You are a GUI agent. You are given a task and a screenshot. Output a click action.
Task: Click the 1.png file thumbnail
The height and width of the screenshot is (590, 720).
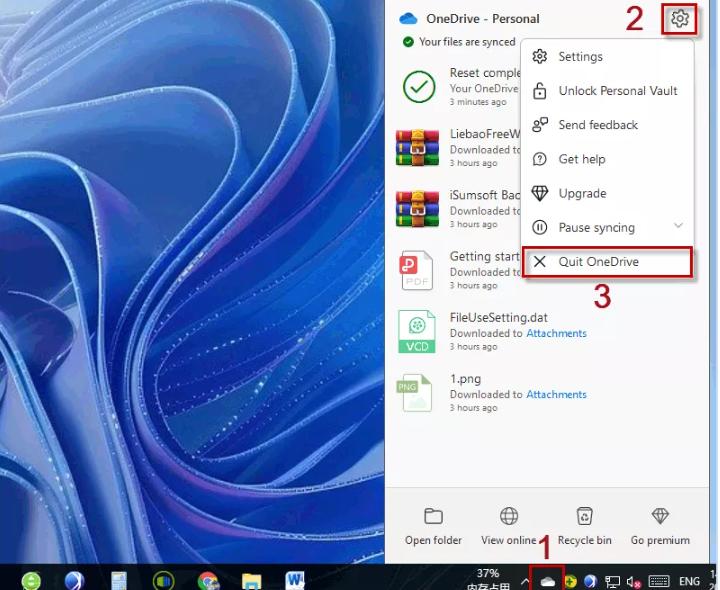pos(415,393)
